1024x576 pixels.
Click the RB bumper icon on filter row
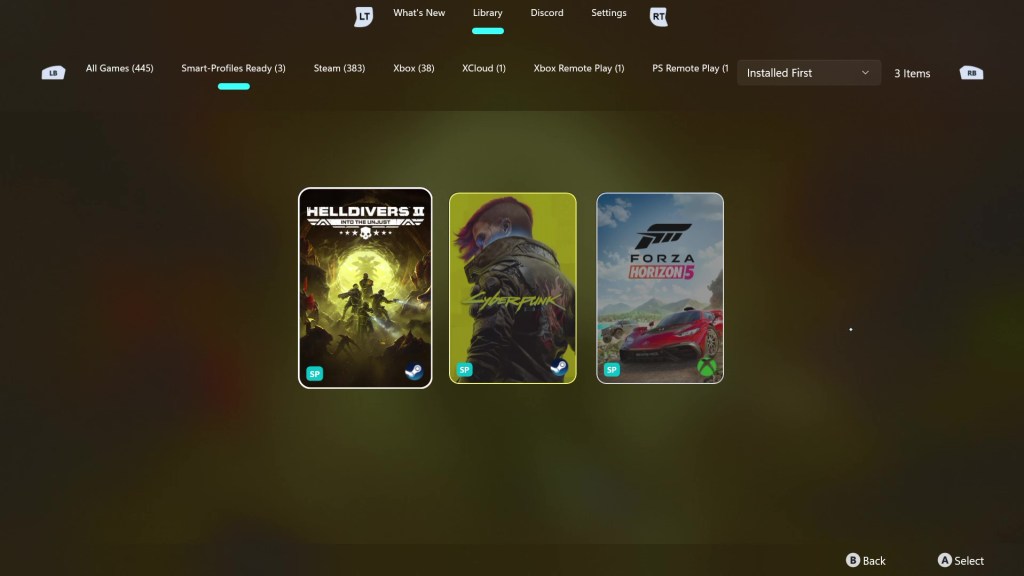pyautogui.click(x=970, y=71)
